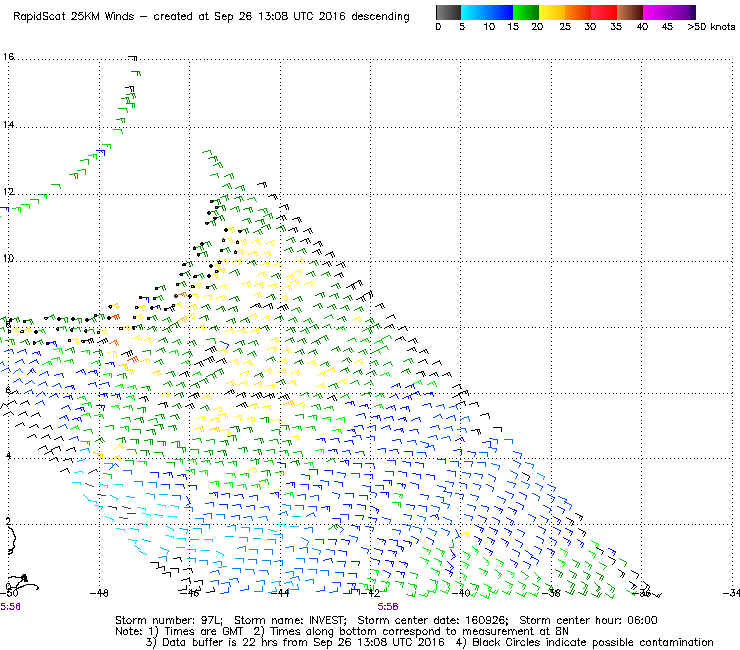Click the '>50 knots' legend label
The width and height of the screenshot is (740, 650).
(711, 27)
